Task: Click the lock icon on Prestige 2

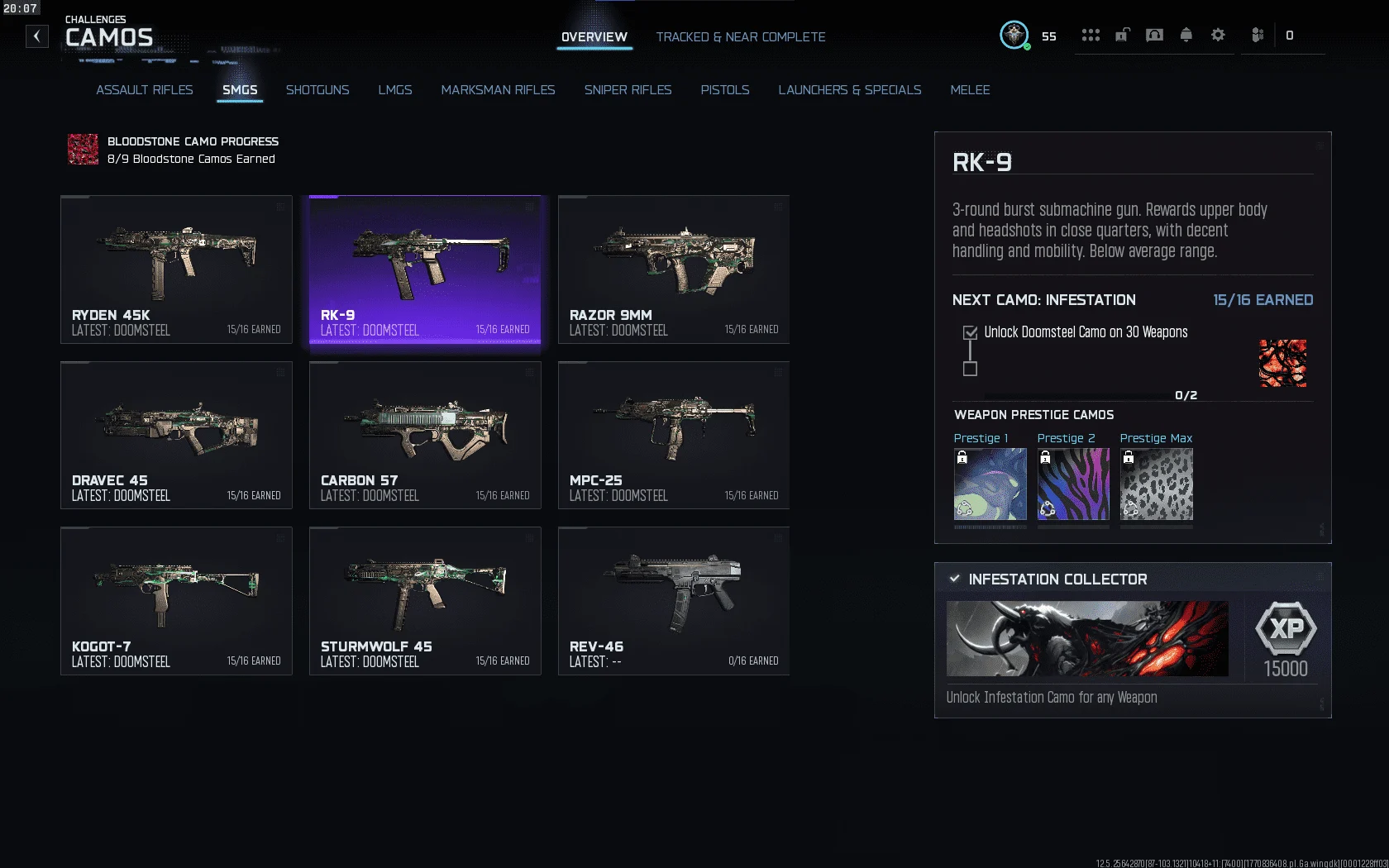Action: pos(1045,457)
